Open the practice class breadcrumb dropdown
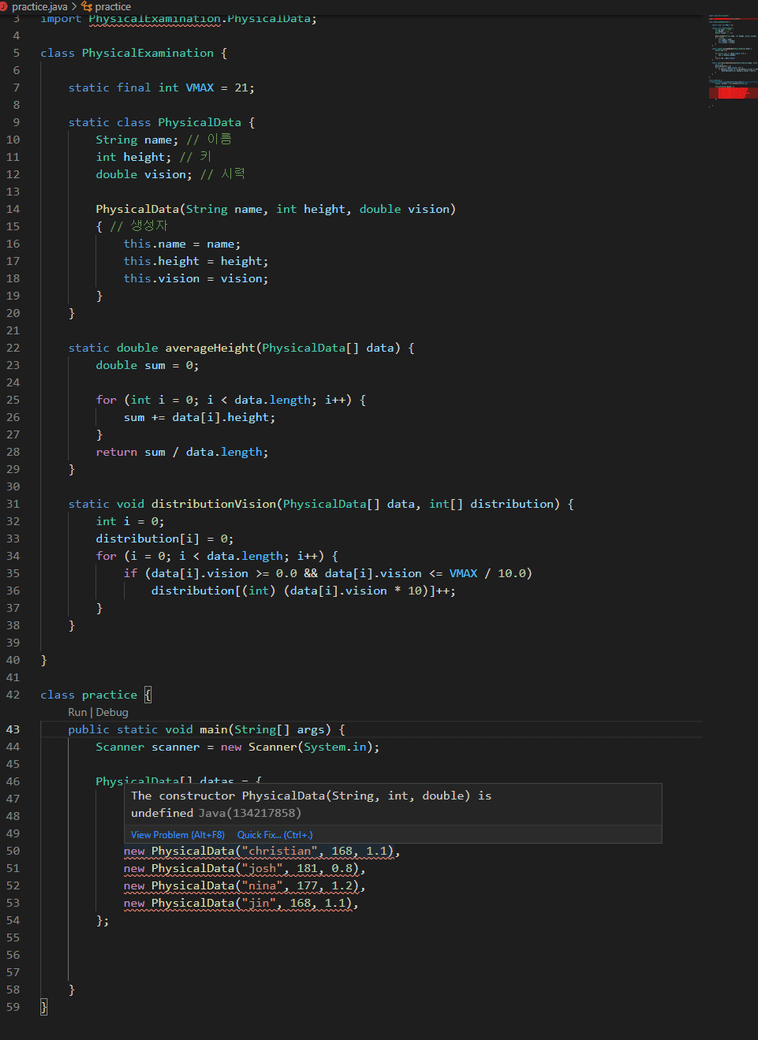This screenshot has width=758, height=1040. [112, 6]
